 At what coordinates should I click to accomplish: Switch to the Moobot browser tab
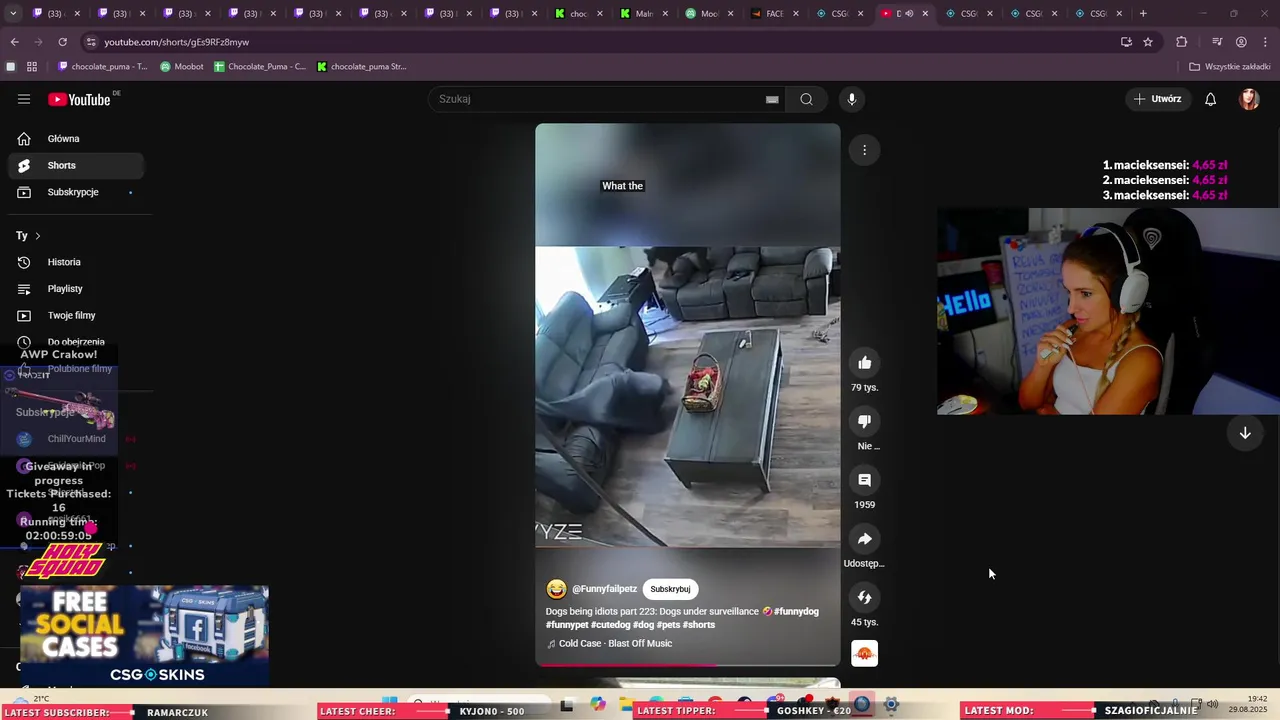tap(708, 14)
